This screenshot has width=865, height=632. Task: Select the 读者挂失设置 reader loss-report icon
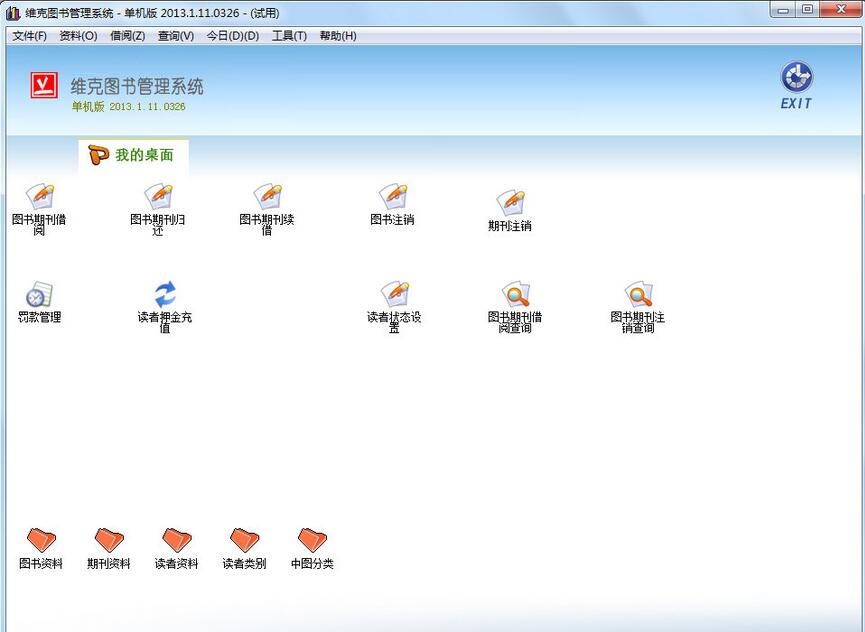tap(392, 297)
